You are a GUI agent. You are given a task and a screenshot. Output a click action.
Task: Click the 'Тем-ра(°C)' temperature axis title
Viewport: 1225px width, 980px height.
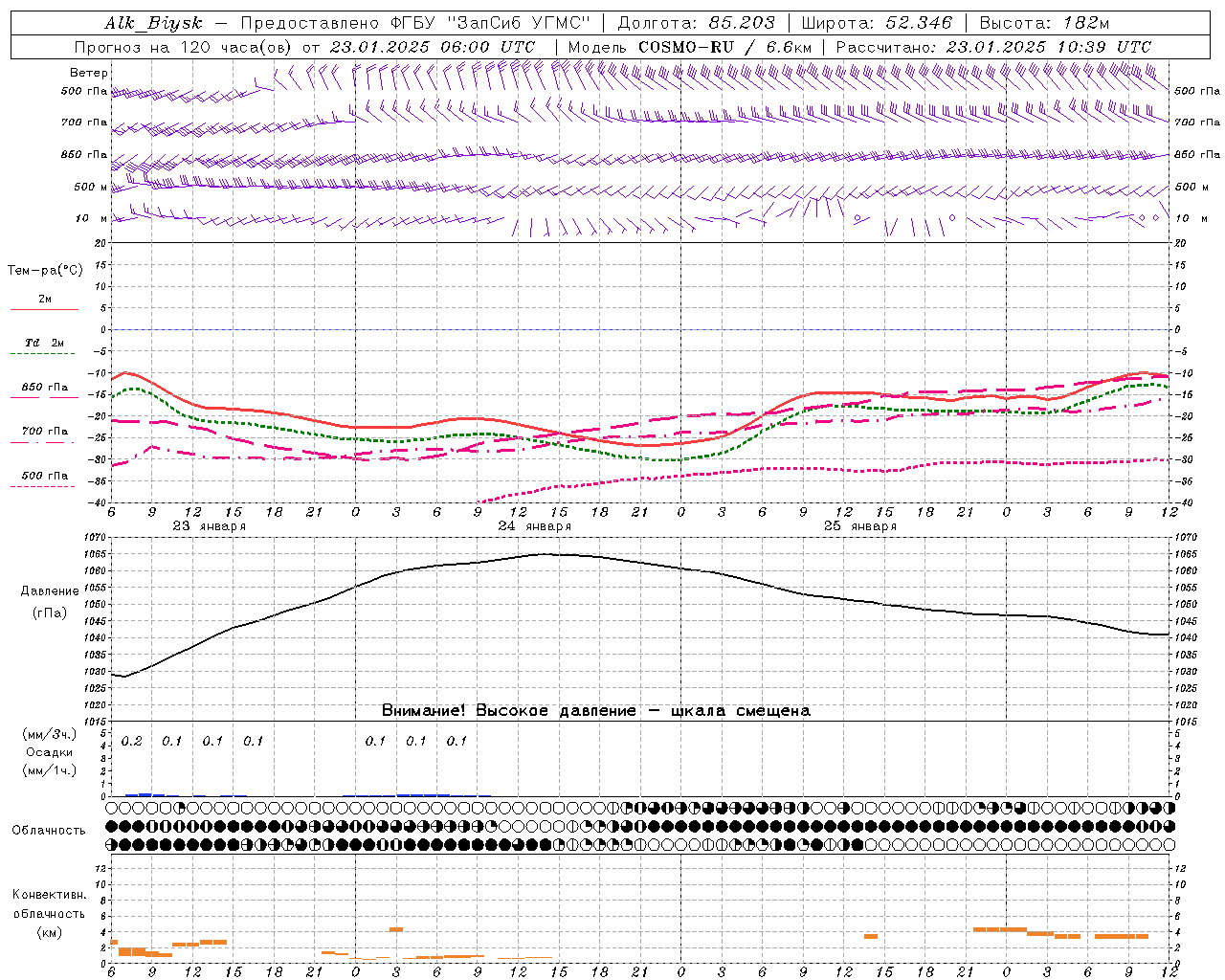pyautogui.click(x=45, y=271)
